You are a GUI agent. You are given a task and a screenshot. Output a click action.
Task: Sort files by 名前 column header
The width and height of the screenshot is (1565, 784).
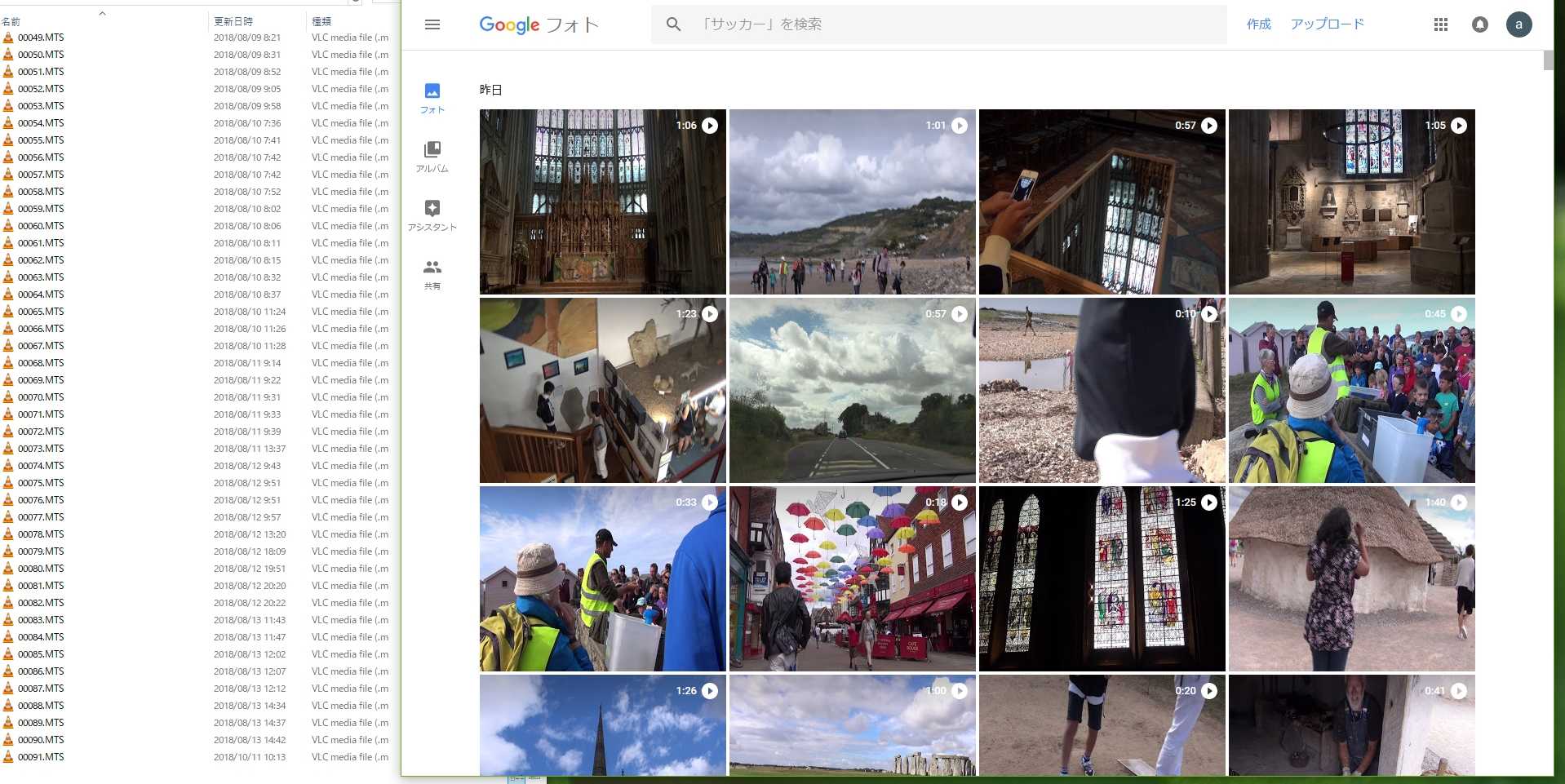(11, 22)
